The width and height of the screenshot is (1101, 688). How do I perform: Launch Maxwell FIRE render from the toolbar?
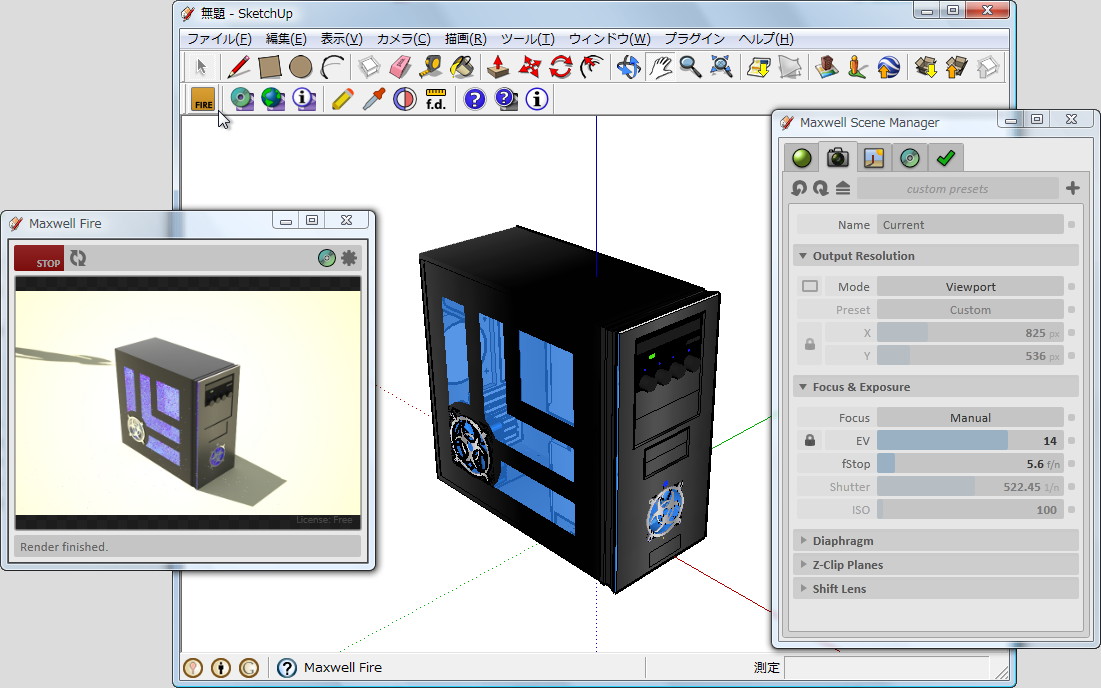[x=201, y=99]
